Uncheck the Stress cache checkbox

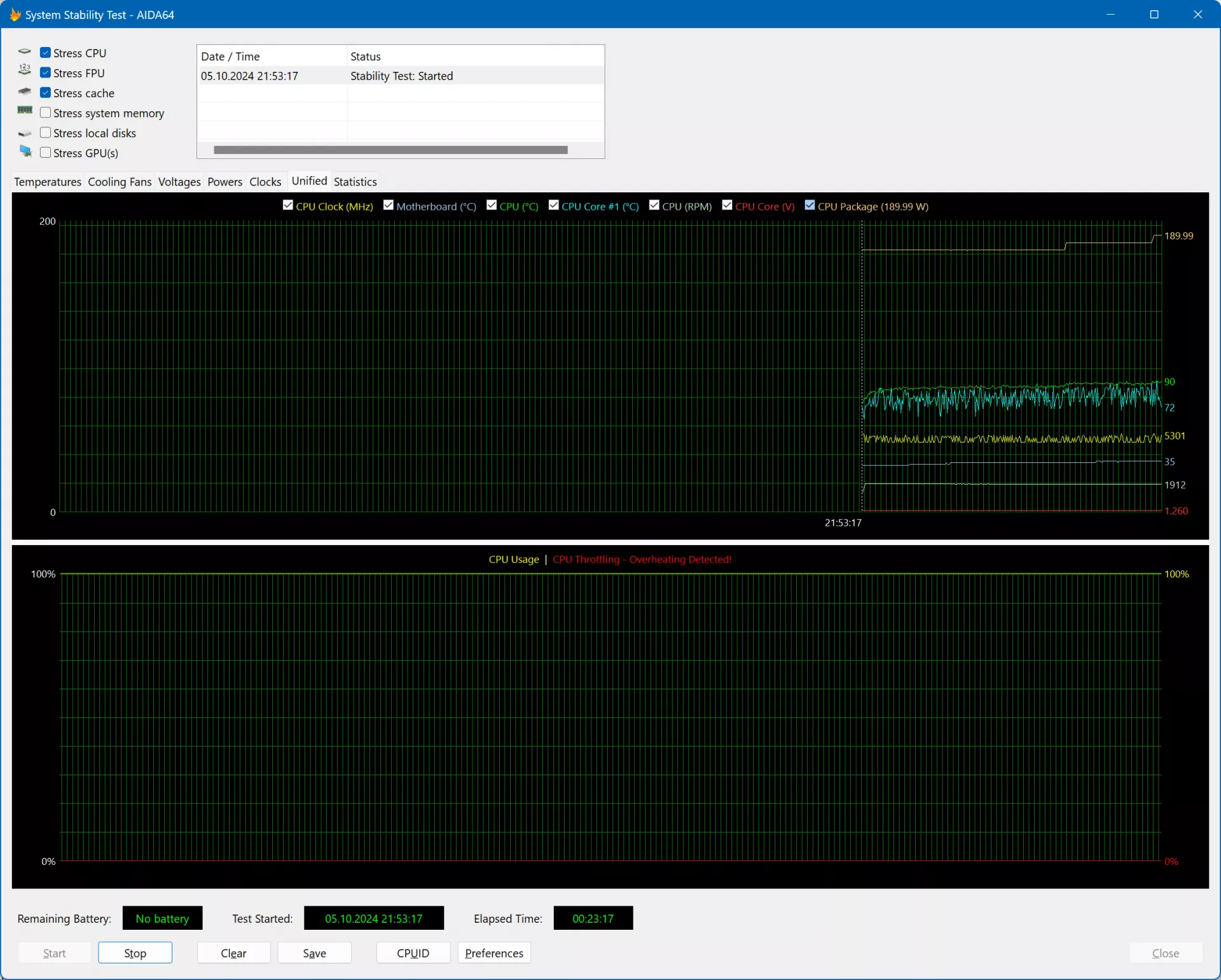pyautogui.click(x=45, y=93)
